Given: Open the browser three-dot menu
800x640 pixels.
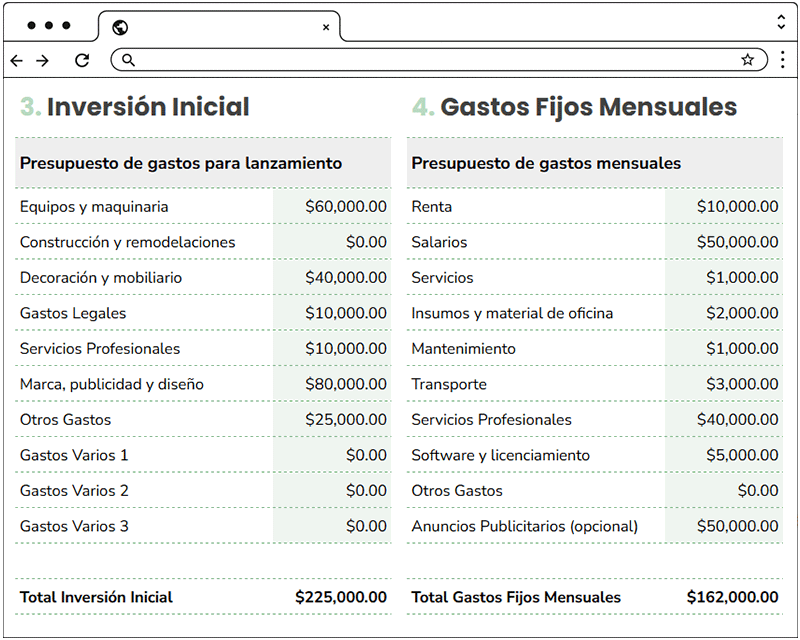Looking at the screenshot, I should point(783,60).
